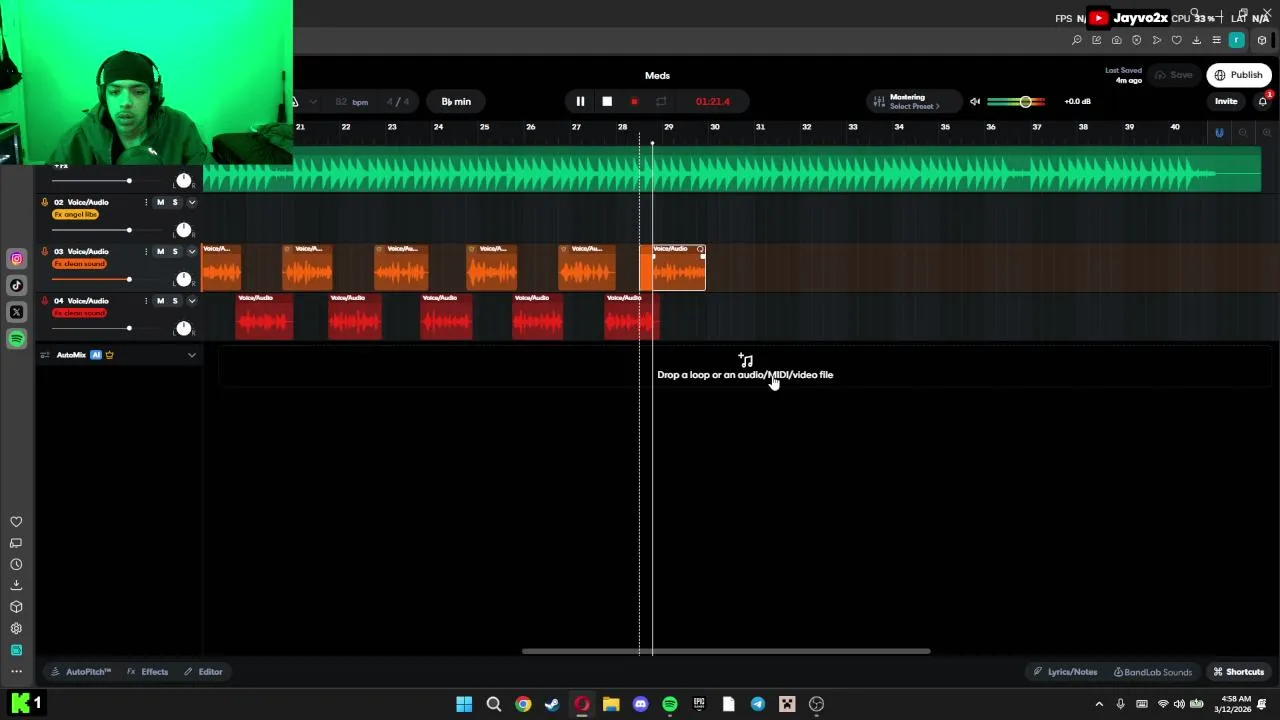Adjust the master volume slider knob
Image resolution: width=1280 pixels, height=720 pixels.
(x=1025, y=101)
